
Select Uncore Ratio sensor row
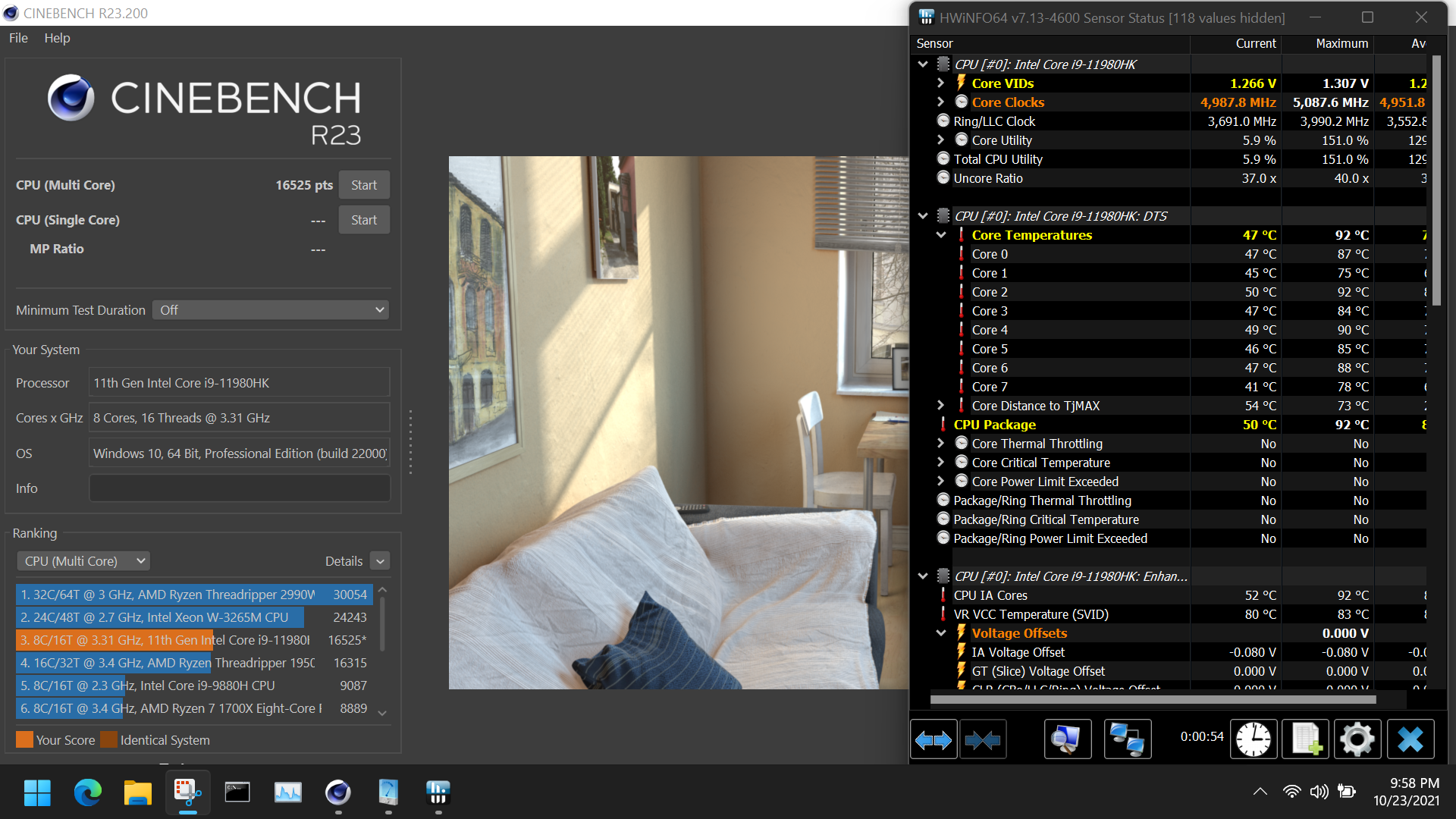coord(1169,178)
